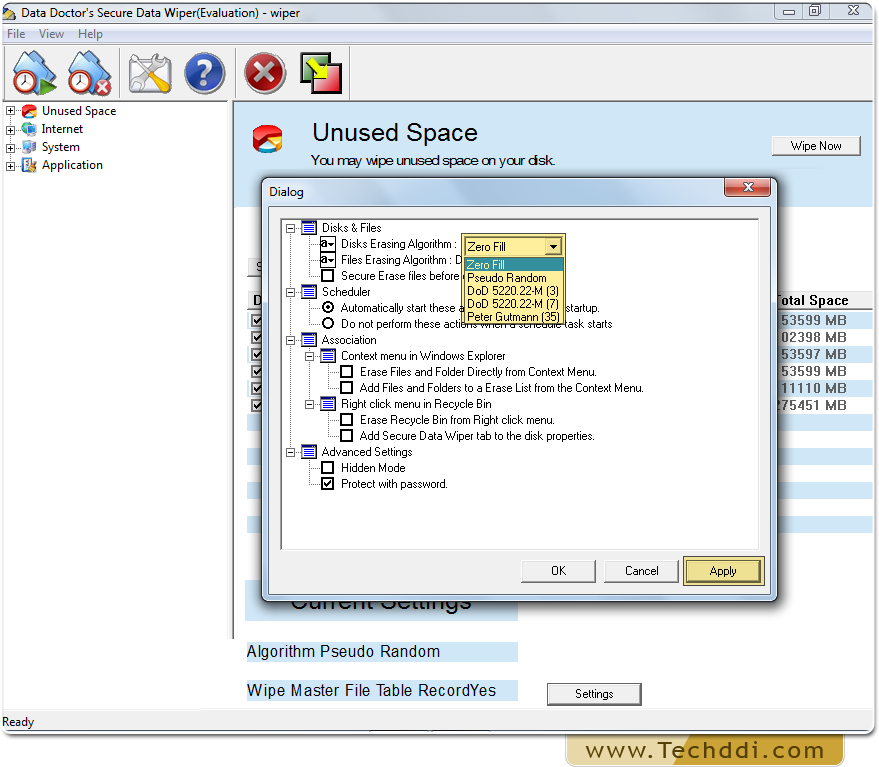Uncheck Protect with password checkbox
The image size is (879, 767).
click(x=328, y=483)
